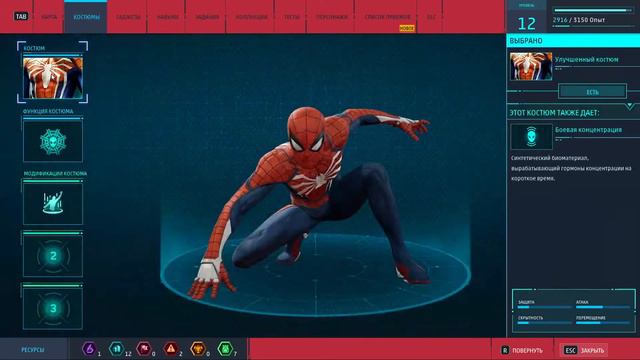
Task: Open the КОЛЛЕКЦИИ tab
Action: click(x=251, y=17)
